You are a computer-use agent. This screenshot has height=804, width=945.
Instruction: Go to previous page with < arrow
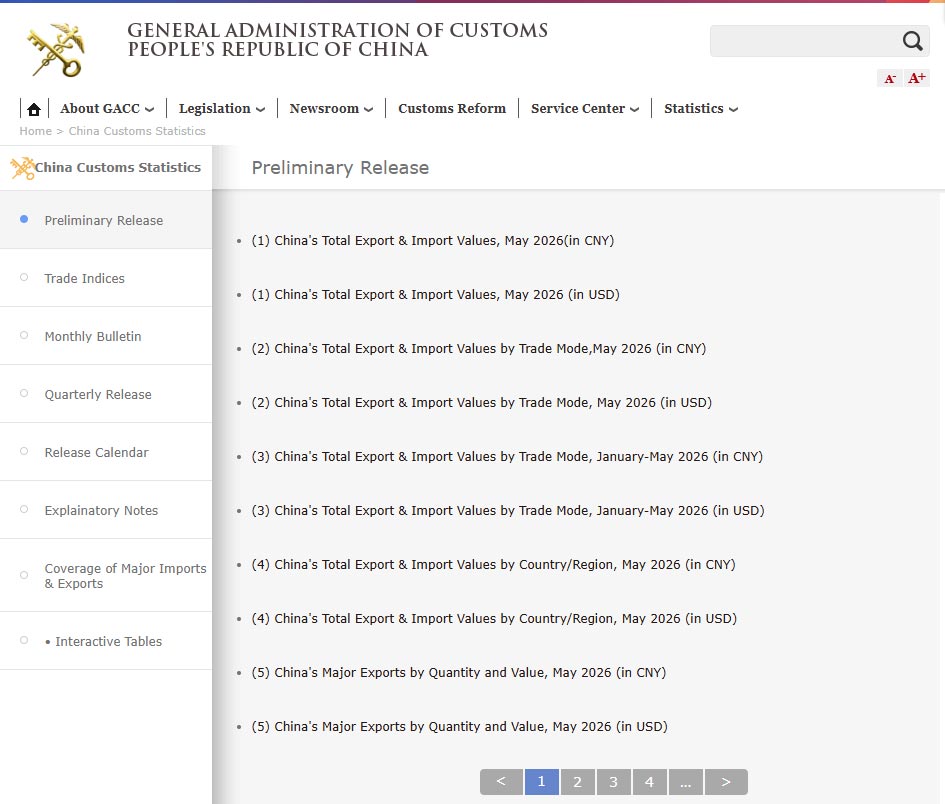501,782
